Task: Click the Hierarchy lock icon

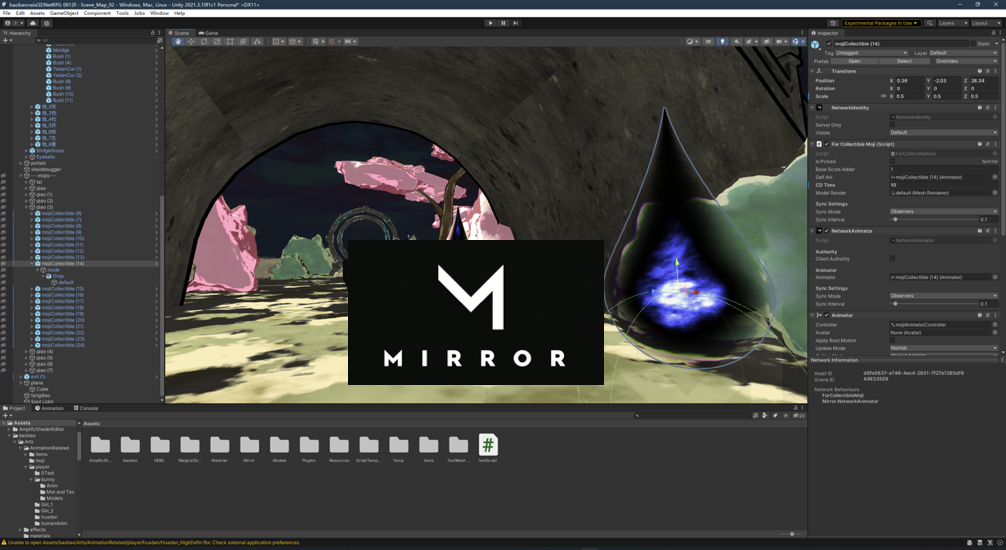Action: 152,33
